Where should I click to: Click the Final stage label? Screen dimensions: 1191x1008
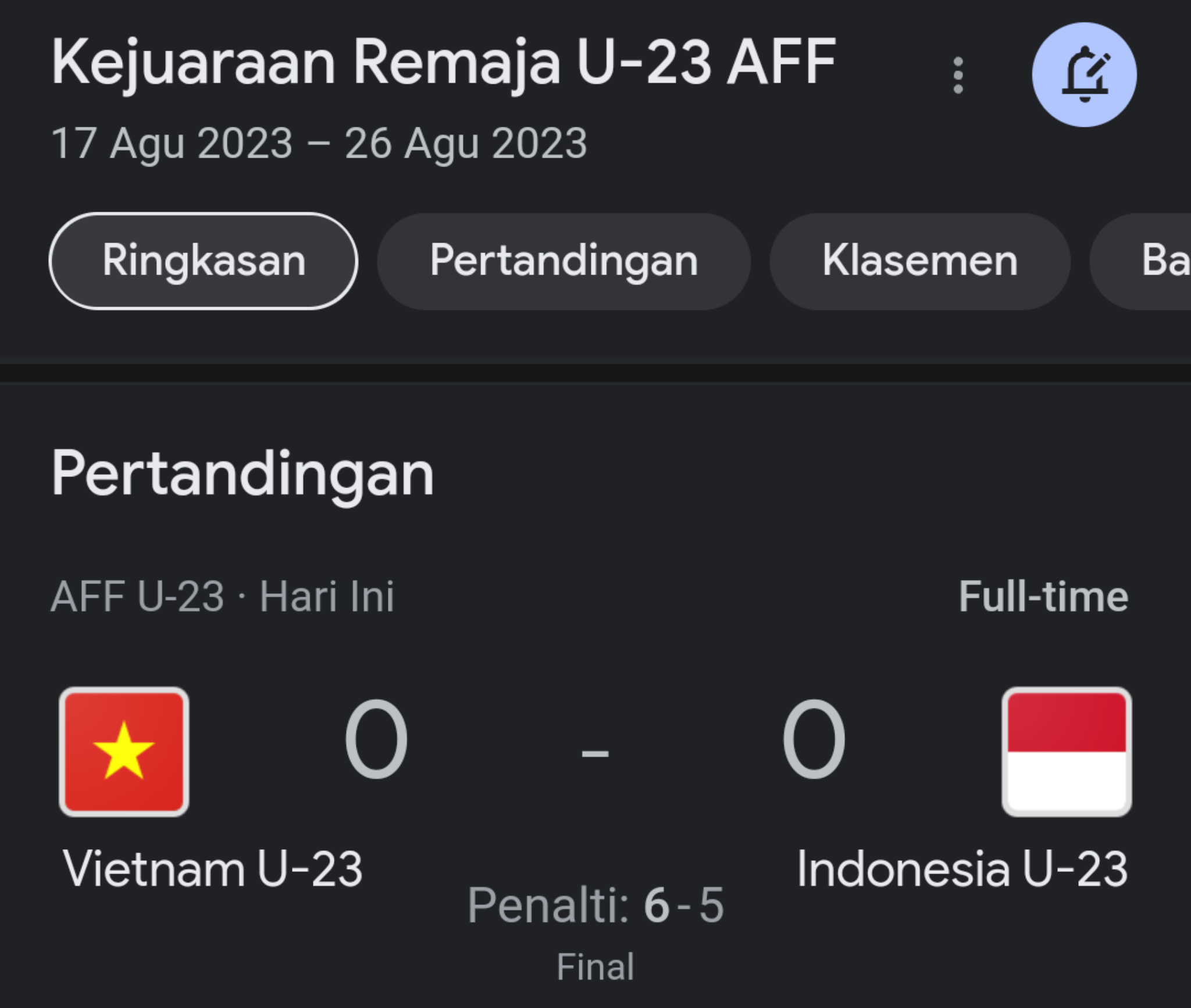coord(595,967)
